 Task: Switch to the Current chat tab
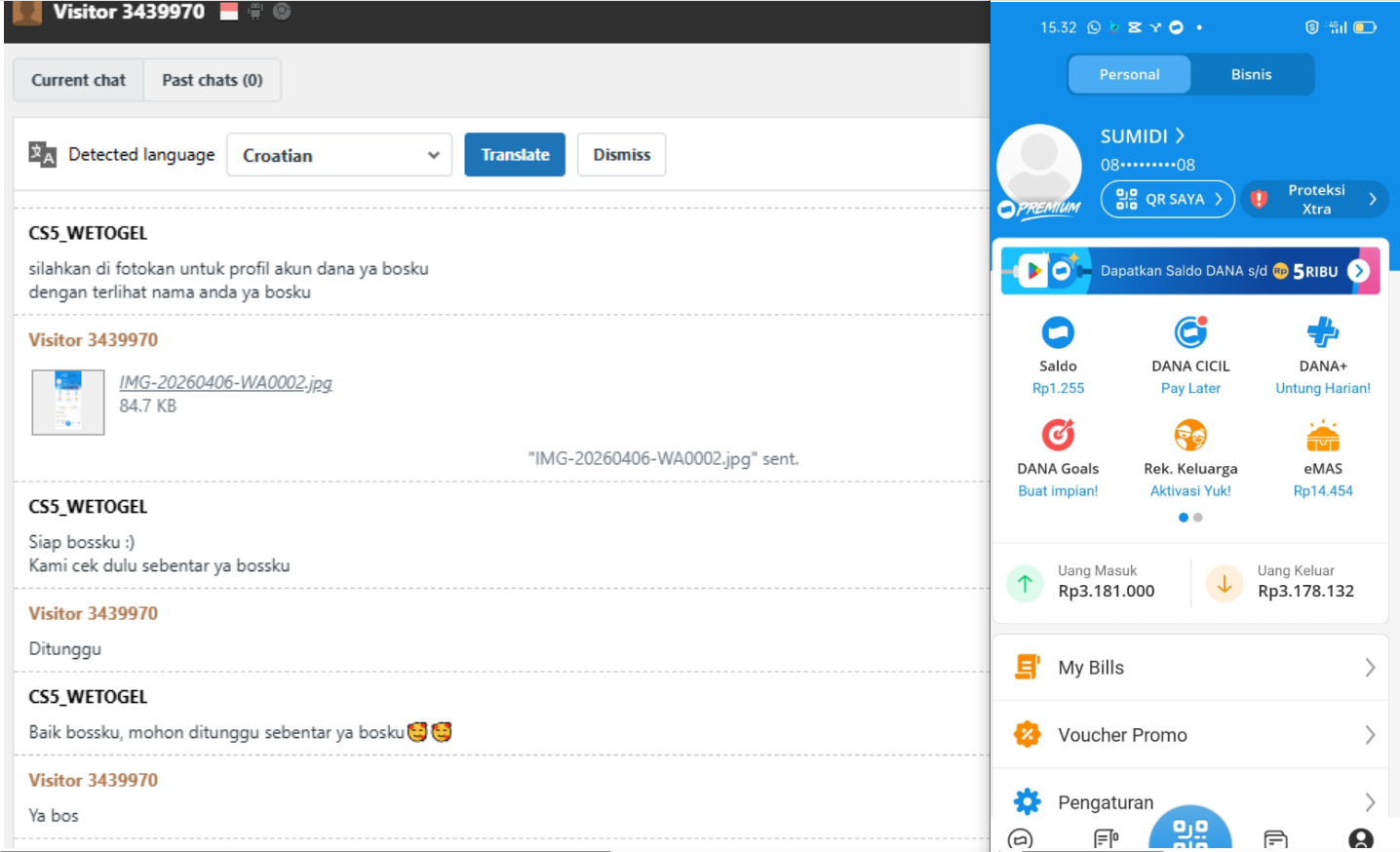click(78, 80)
